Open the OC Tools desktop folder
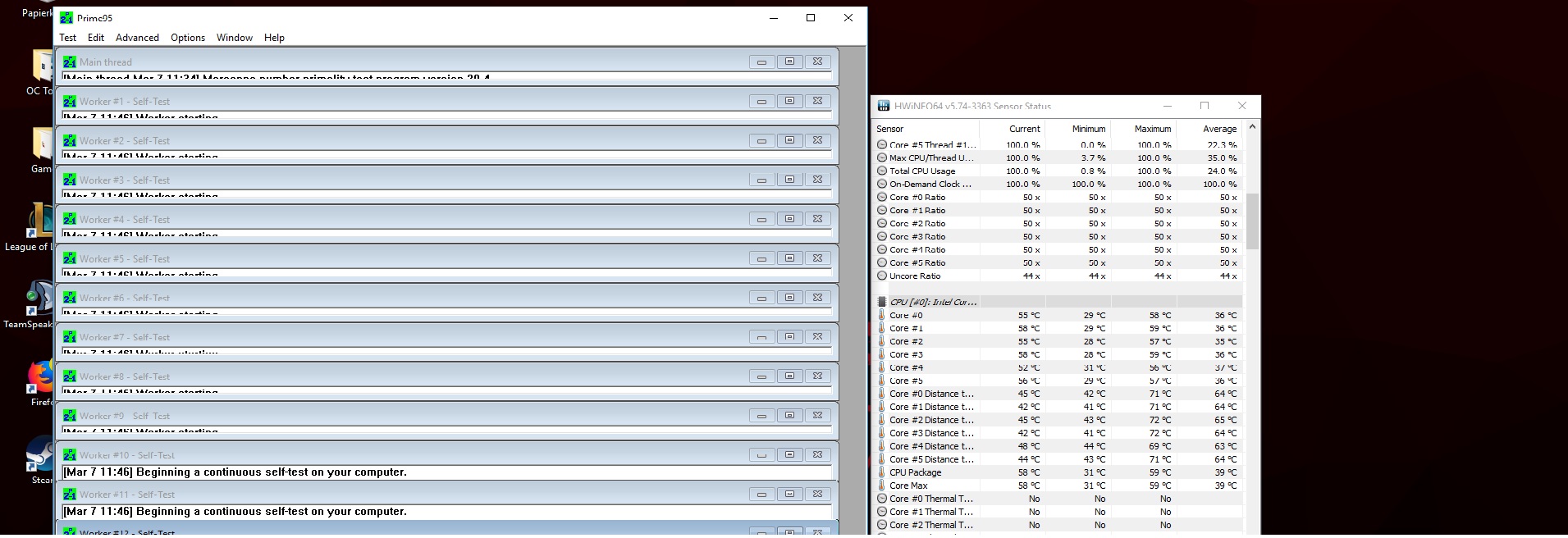This screenshot has height=538, width=1568. tap(41, 72)
